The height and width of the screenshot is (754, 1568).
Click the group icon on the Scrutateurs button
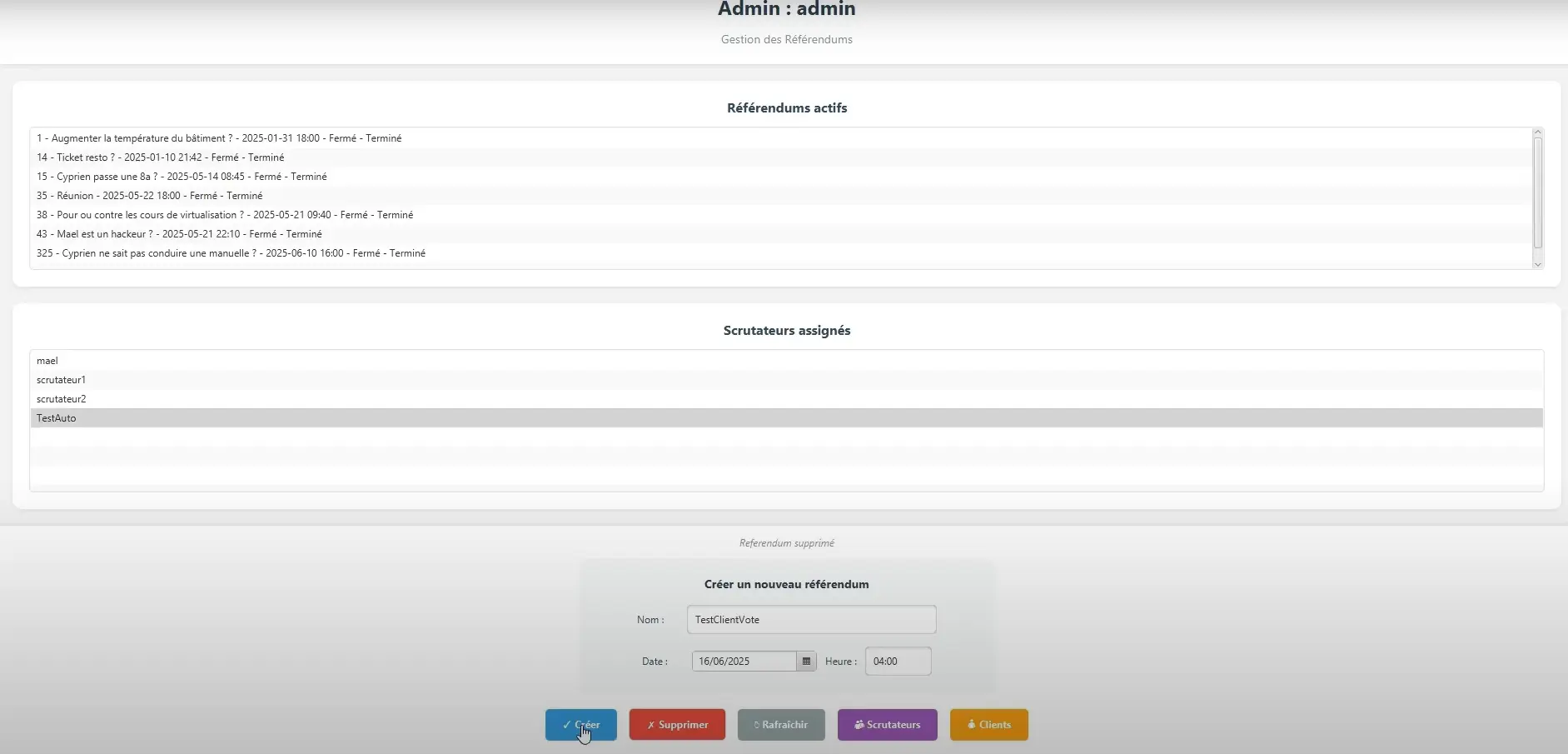point(859,725)
